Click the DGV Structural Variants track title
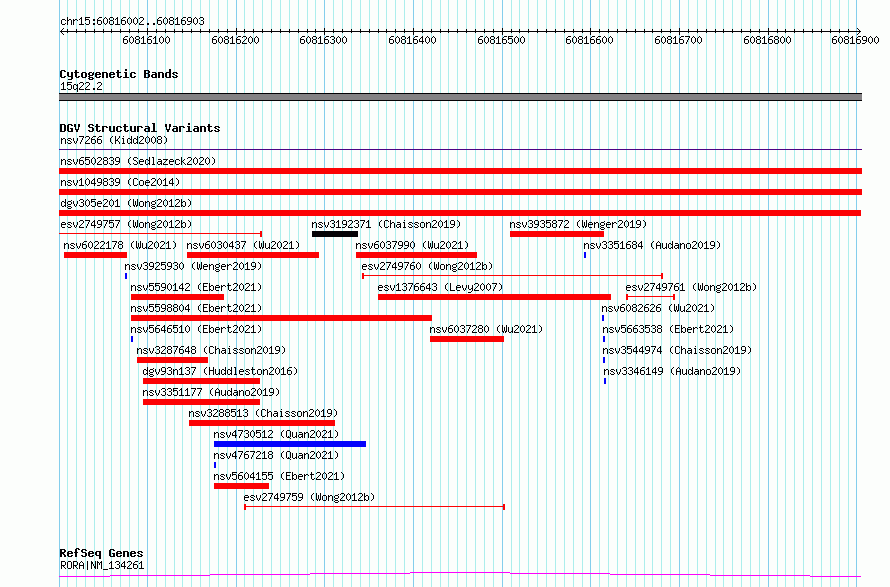 (x=140, y=128)
